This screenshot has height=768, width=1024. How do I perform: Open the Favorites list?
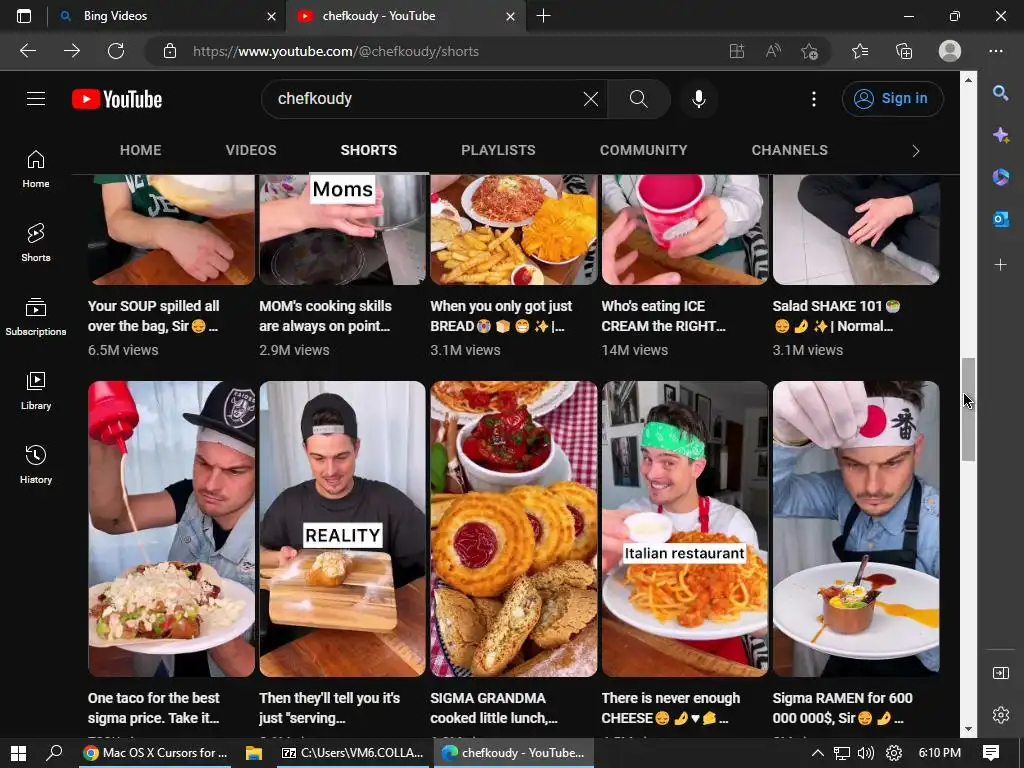(x=860, y=51)
